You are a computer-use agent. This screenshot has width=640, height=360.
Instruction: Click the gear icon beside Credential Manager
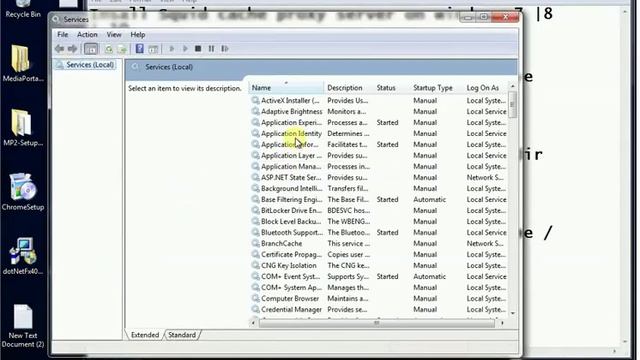click(256, 309)
